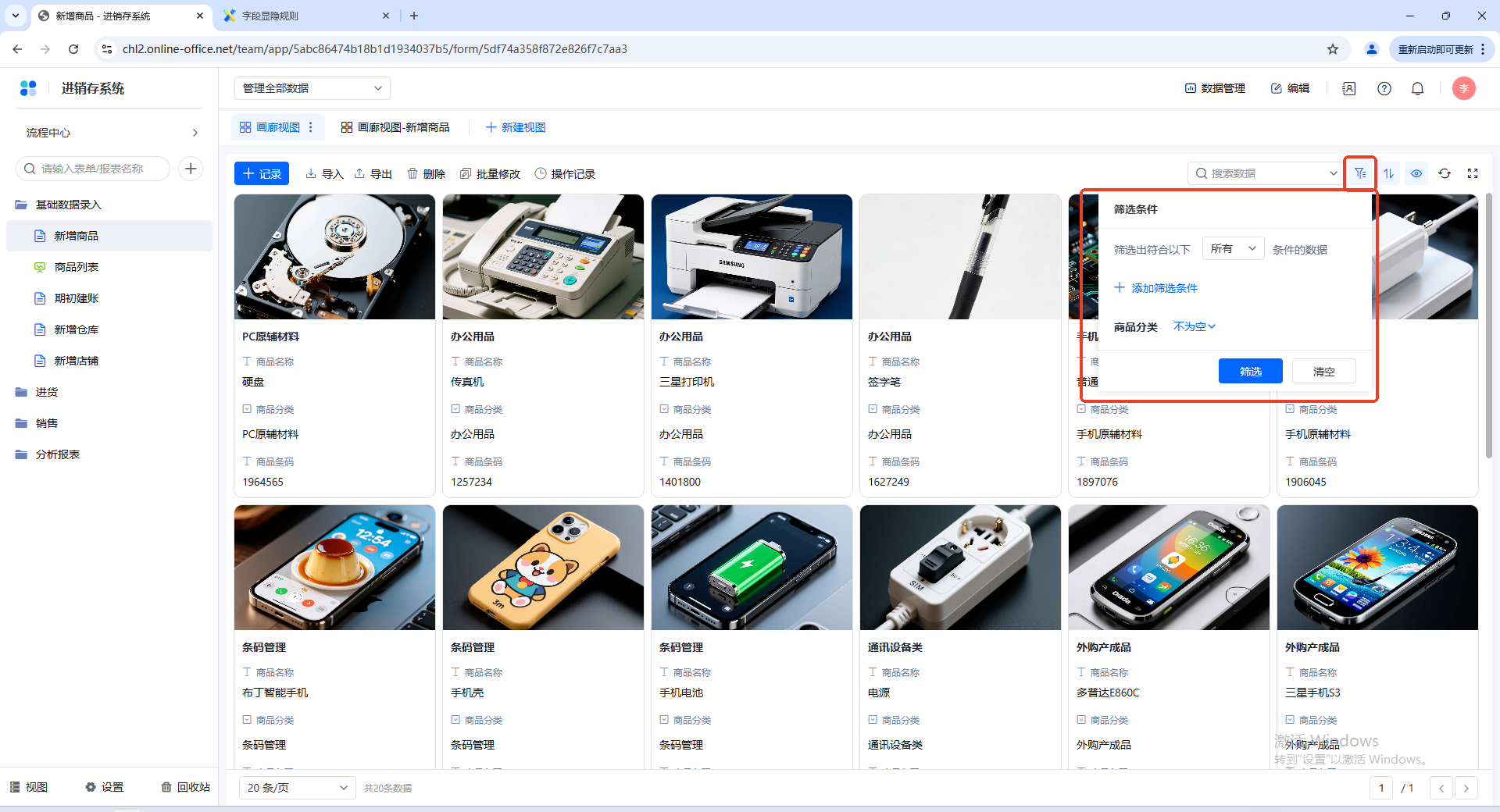Toggle field visibility eye icon

click(1416, 173)
